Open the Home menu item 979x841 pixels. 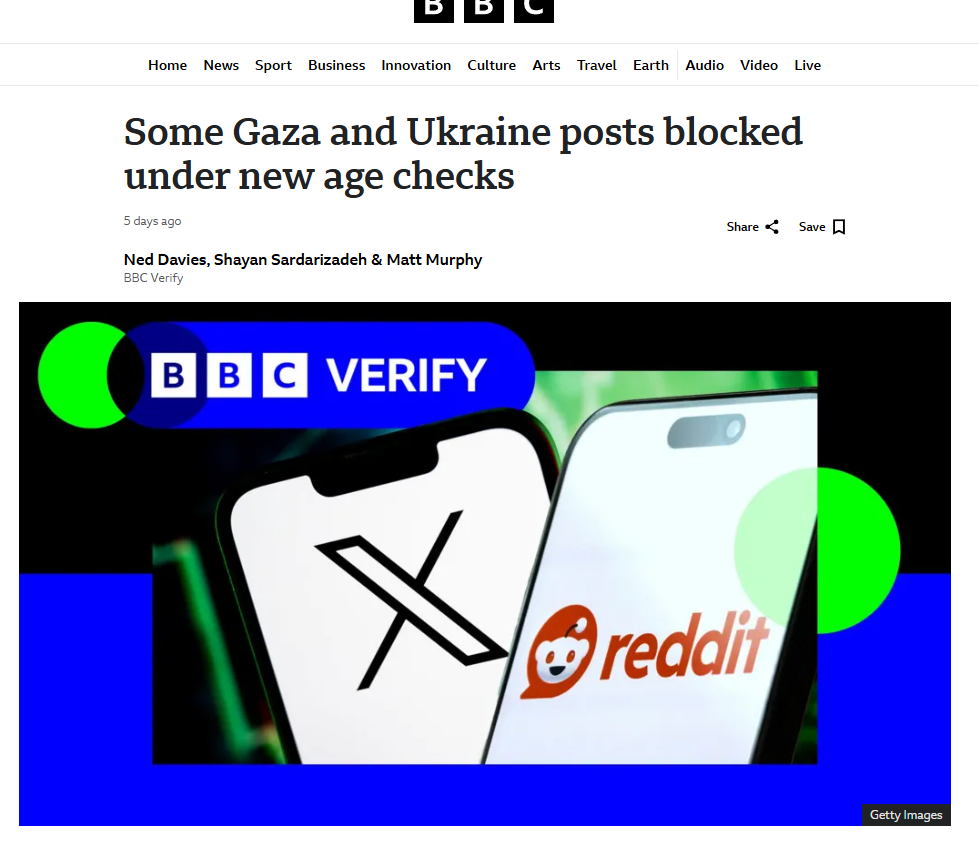click(x=167, y=65)
